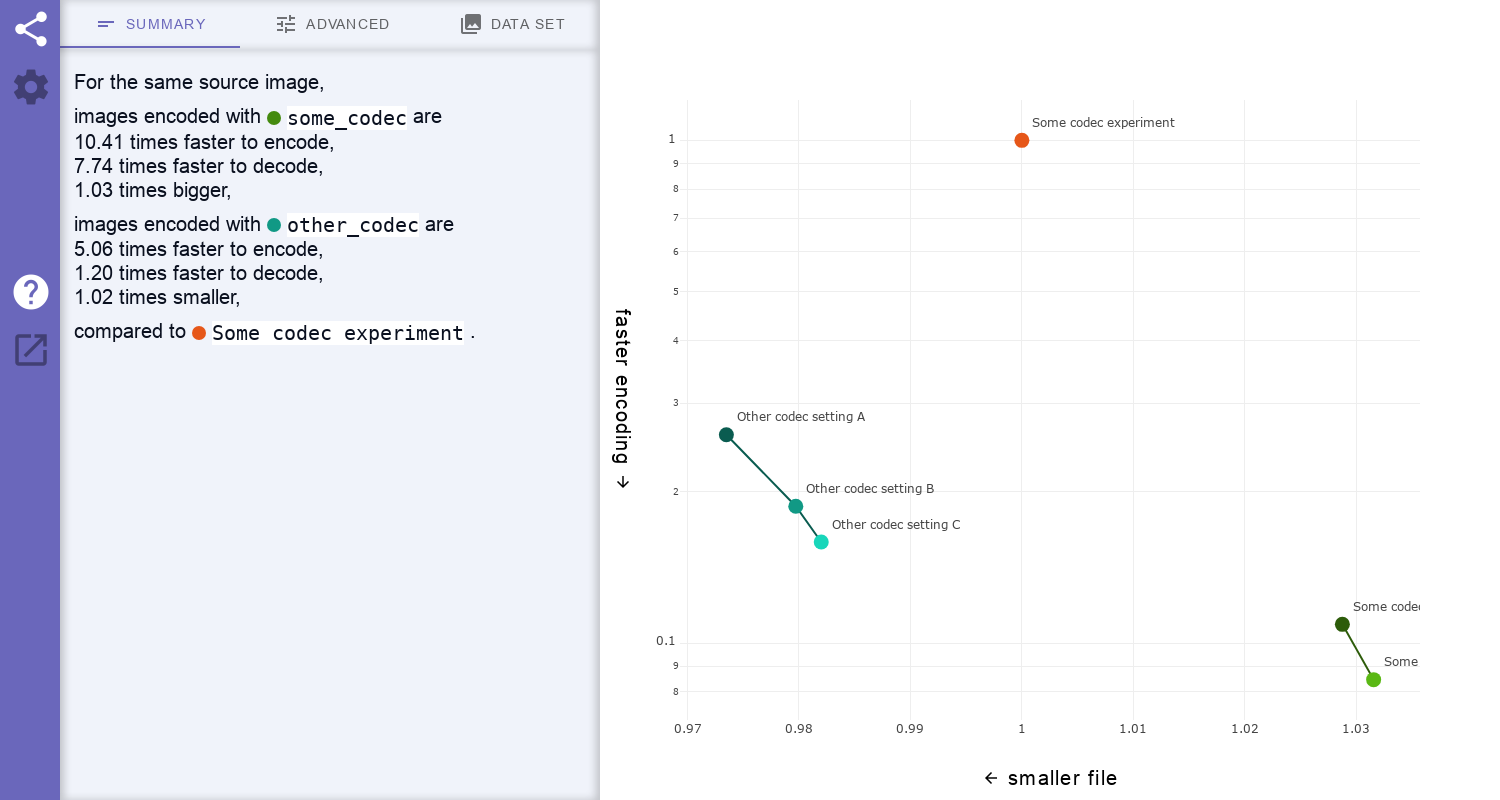Screen dimensions: 1500x800
Task: Switch to the Advanced tab
Action: point(332,24)
